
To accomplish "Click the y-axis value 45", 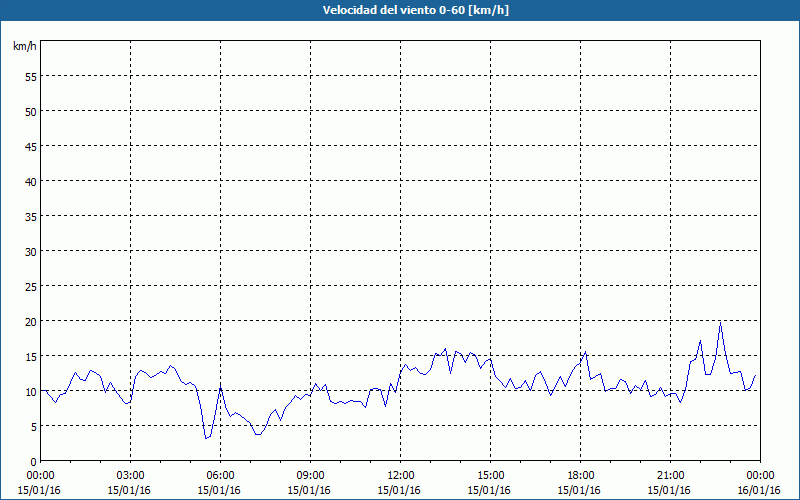I will pos(31,146).
